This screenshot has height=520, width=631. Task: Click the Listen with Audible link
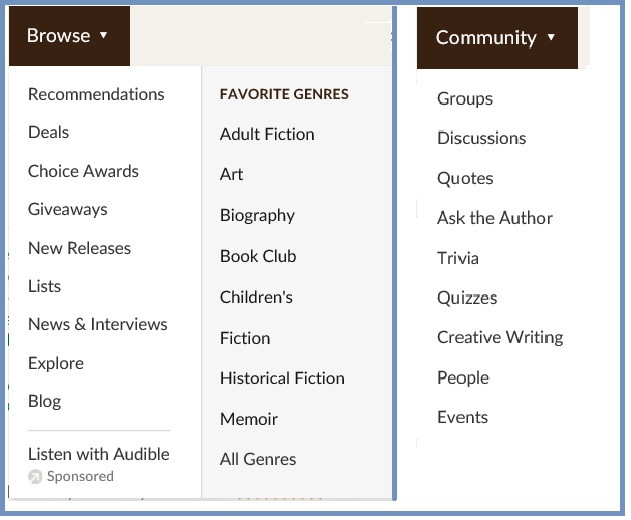98,454
